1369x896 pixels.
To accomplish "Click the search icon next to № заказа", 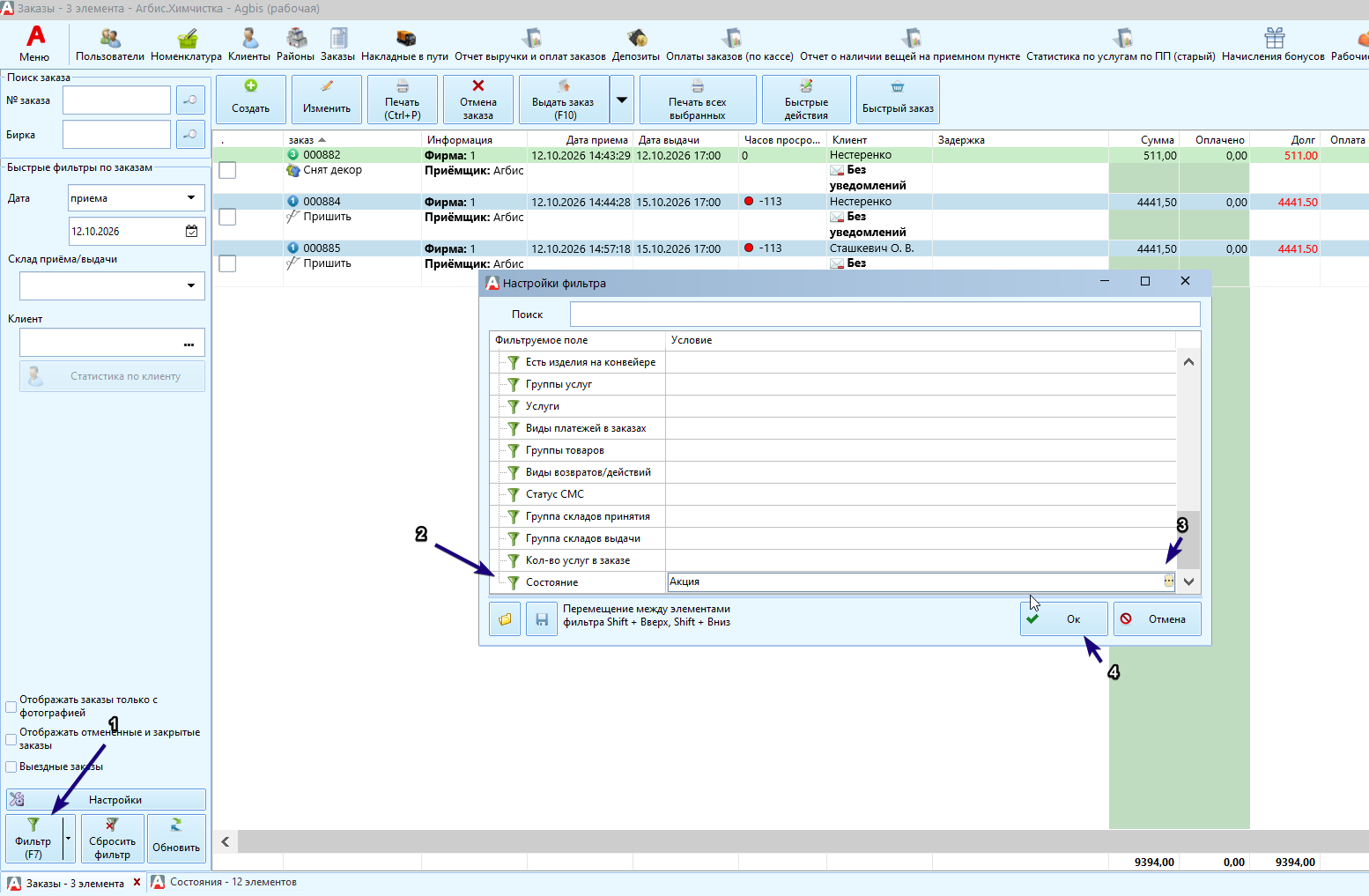I will 190,100.
